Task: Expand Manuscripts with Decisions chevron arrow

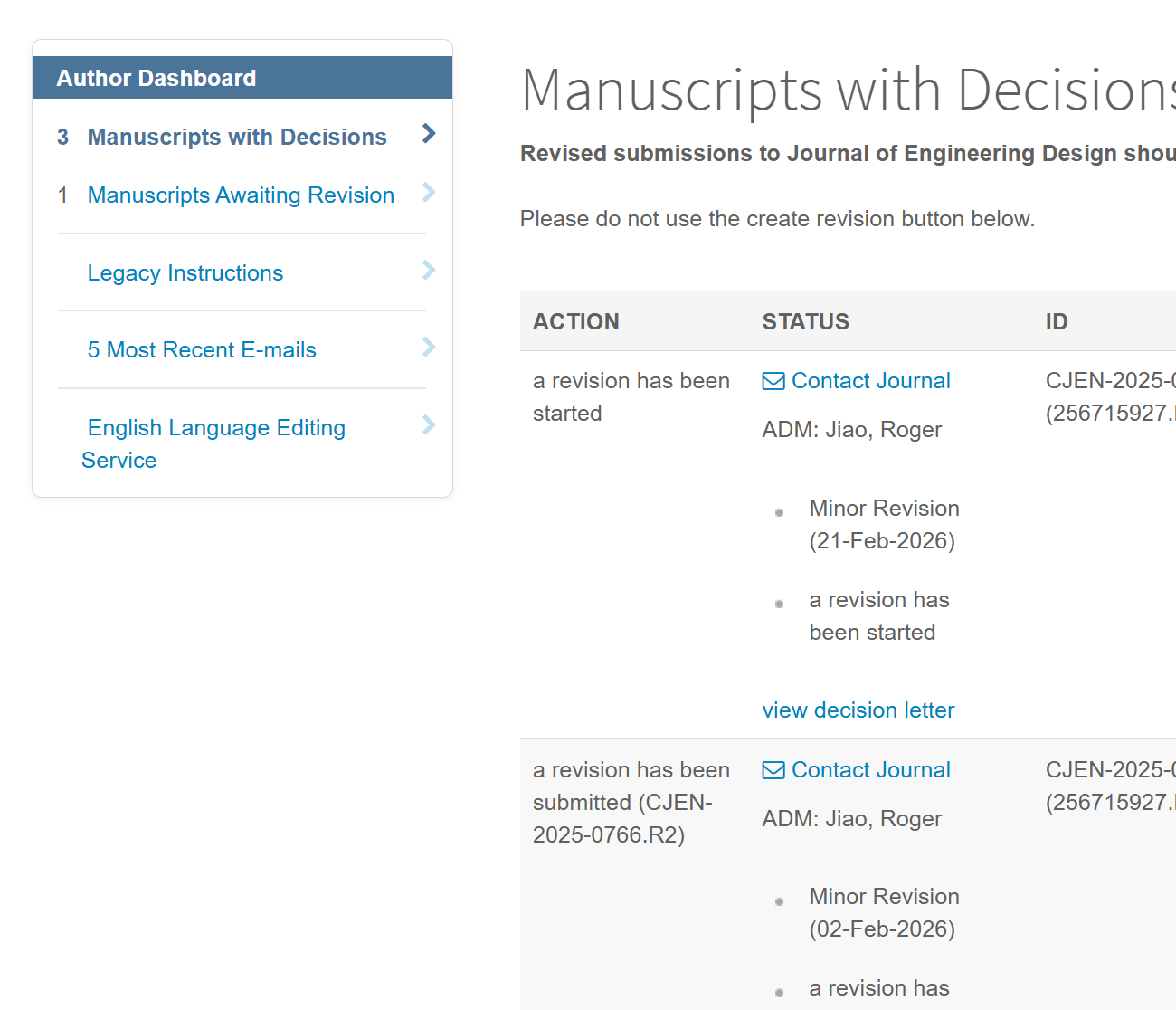Action: click(429, 134)
